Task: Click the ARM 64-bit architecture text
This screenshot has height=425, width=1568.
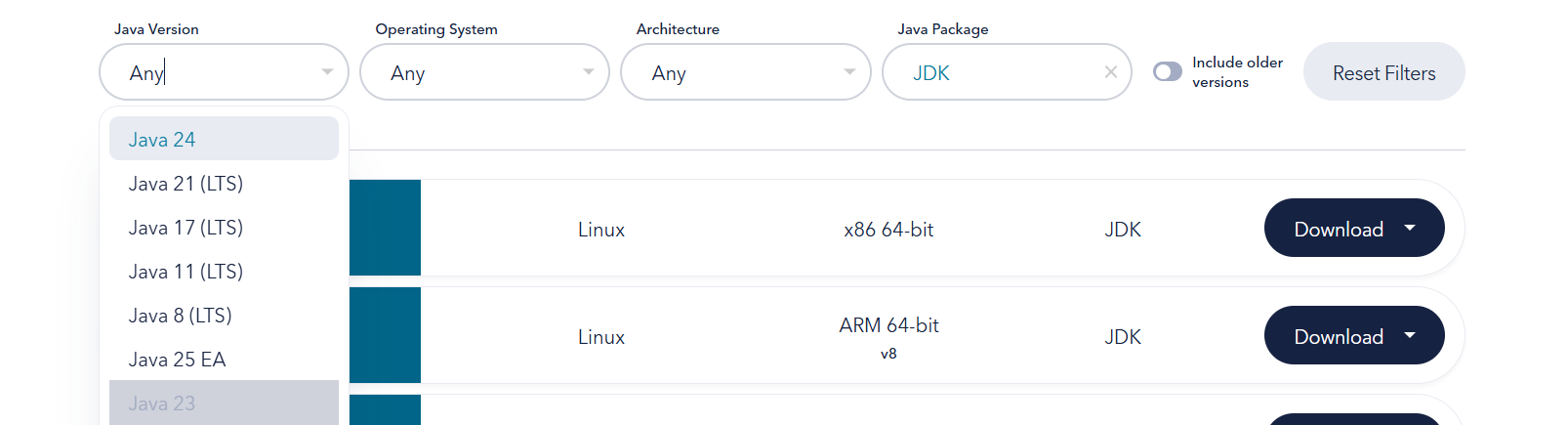Action: 888,325
